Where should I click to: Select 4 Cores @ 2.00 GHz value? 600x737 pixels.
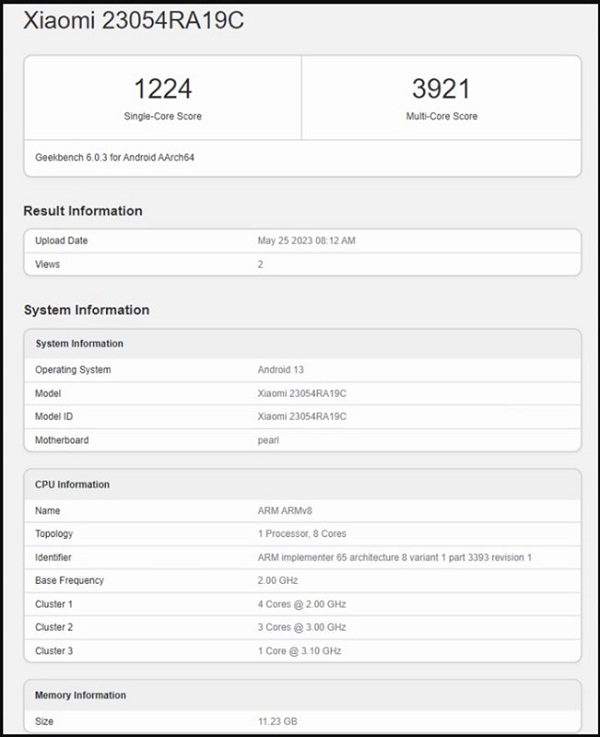pyautogui.click(x=302, y=604)
